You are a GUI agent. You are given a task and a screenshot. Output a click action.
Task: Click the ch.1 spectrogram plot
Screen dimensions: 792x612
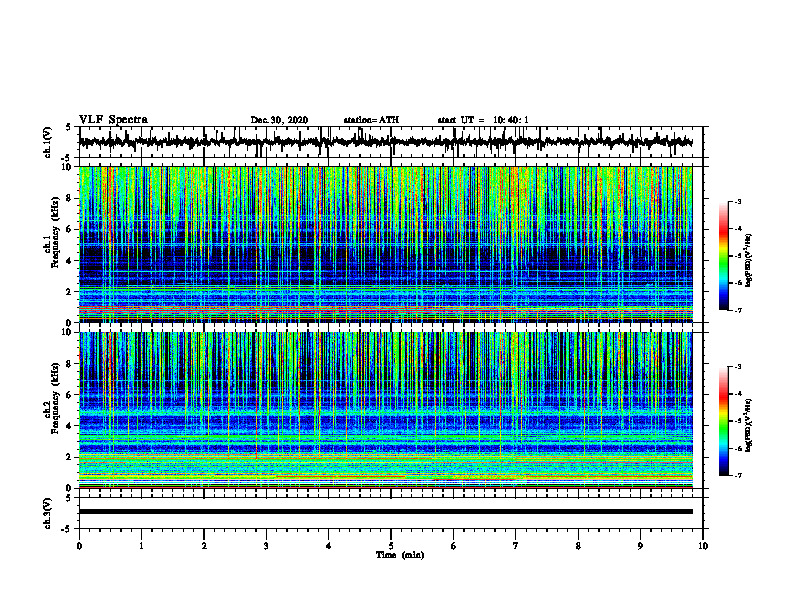point(385,244)
